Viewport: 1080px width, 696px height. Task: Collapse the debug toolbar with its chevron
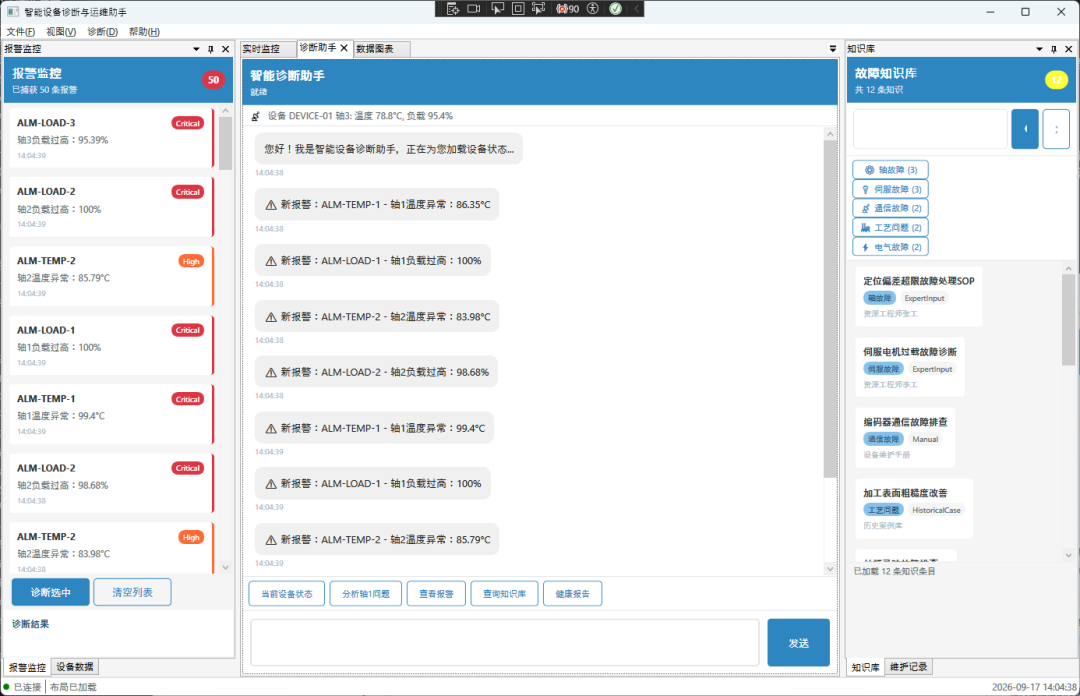[x=636, y=9]
